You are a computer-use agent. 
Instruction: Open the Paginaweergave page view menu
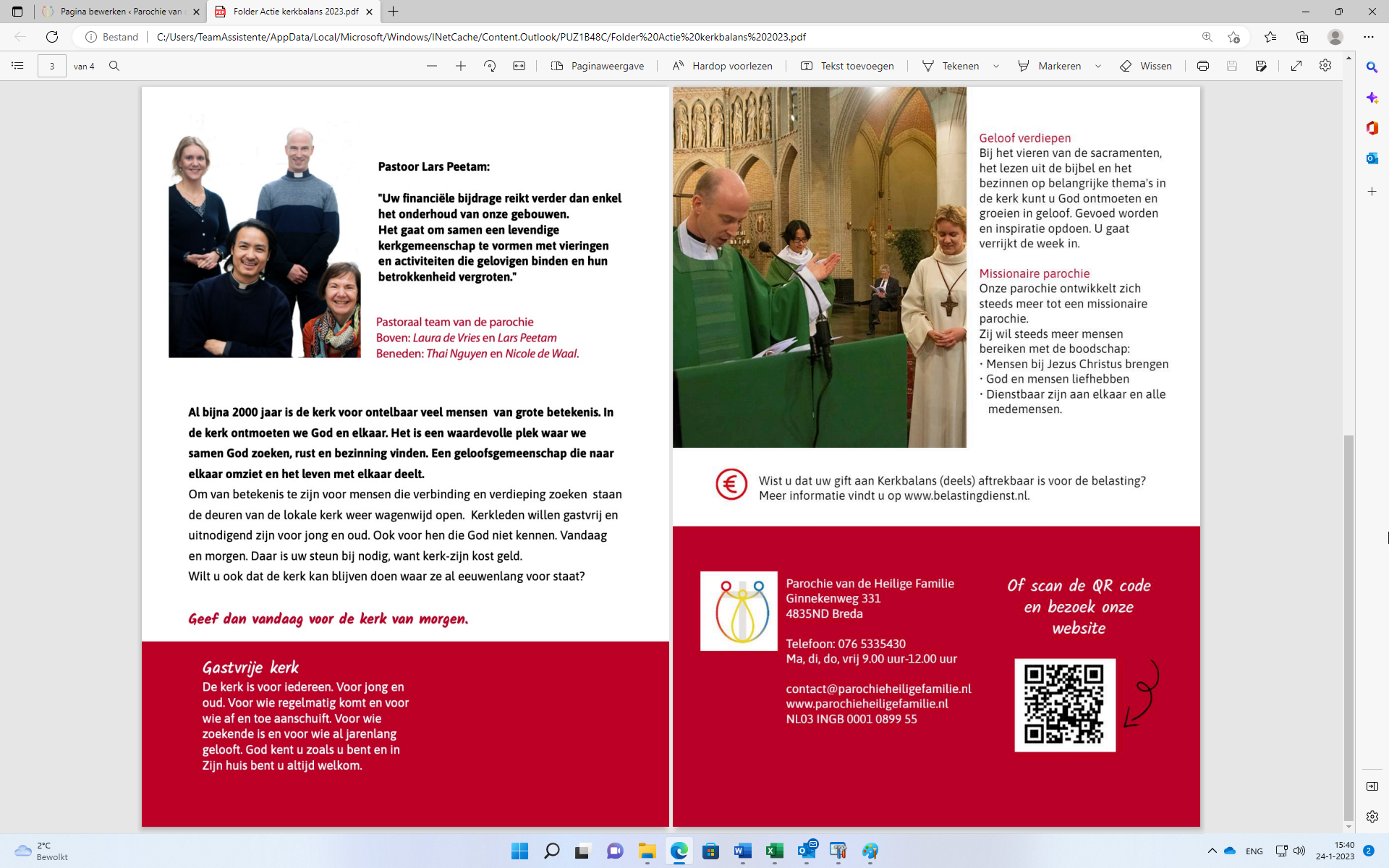point(598,66)
